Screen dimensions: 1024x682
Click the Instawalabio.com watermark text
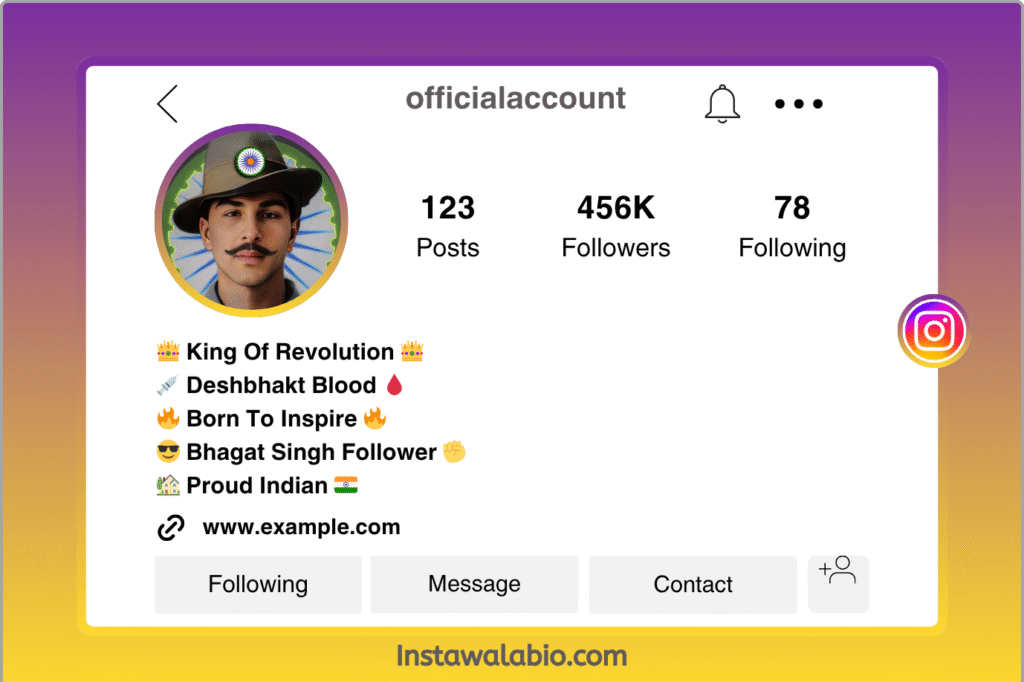[x=512, y=656]
